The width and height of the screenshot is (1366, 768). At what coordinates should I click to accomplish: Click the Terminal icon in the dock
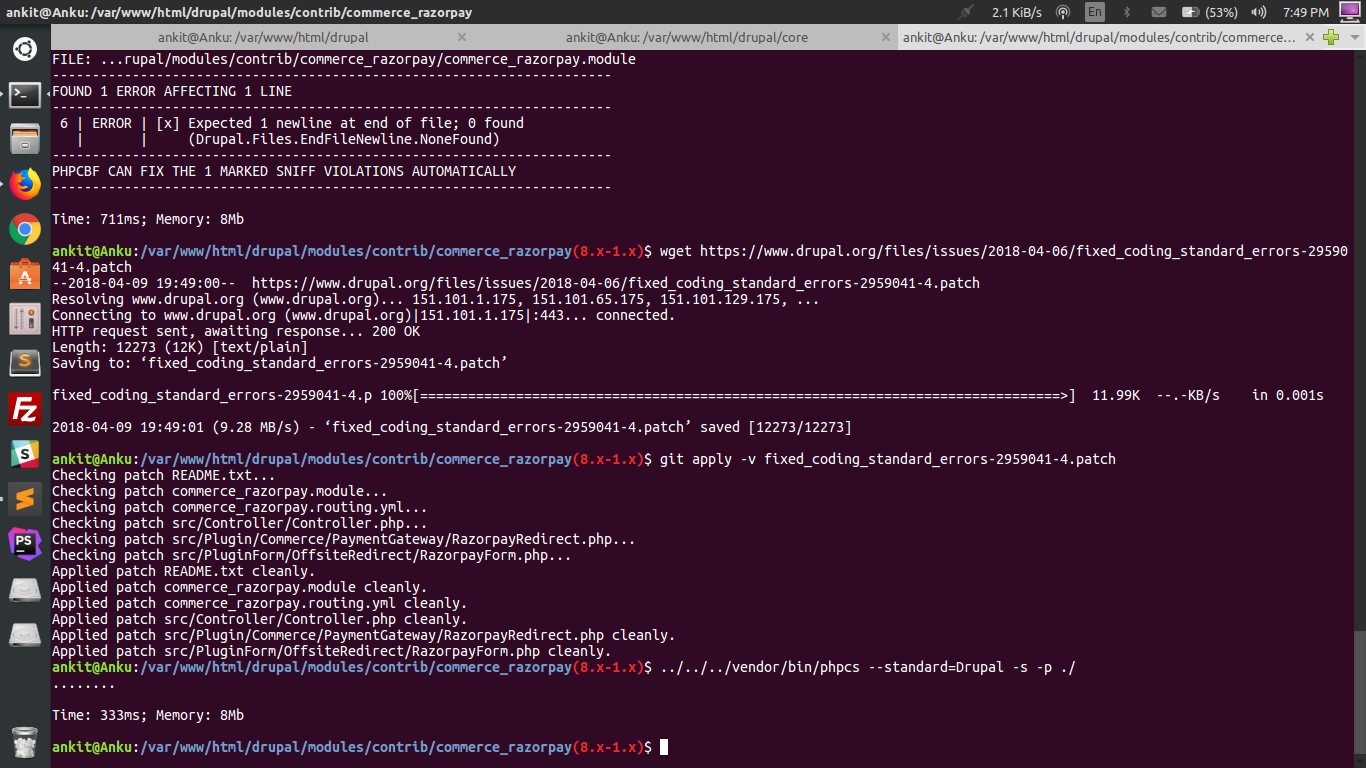[x=25, y=94]
